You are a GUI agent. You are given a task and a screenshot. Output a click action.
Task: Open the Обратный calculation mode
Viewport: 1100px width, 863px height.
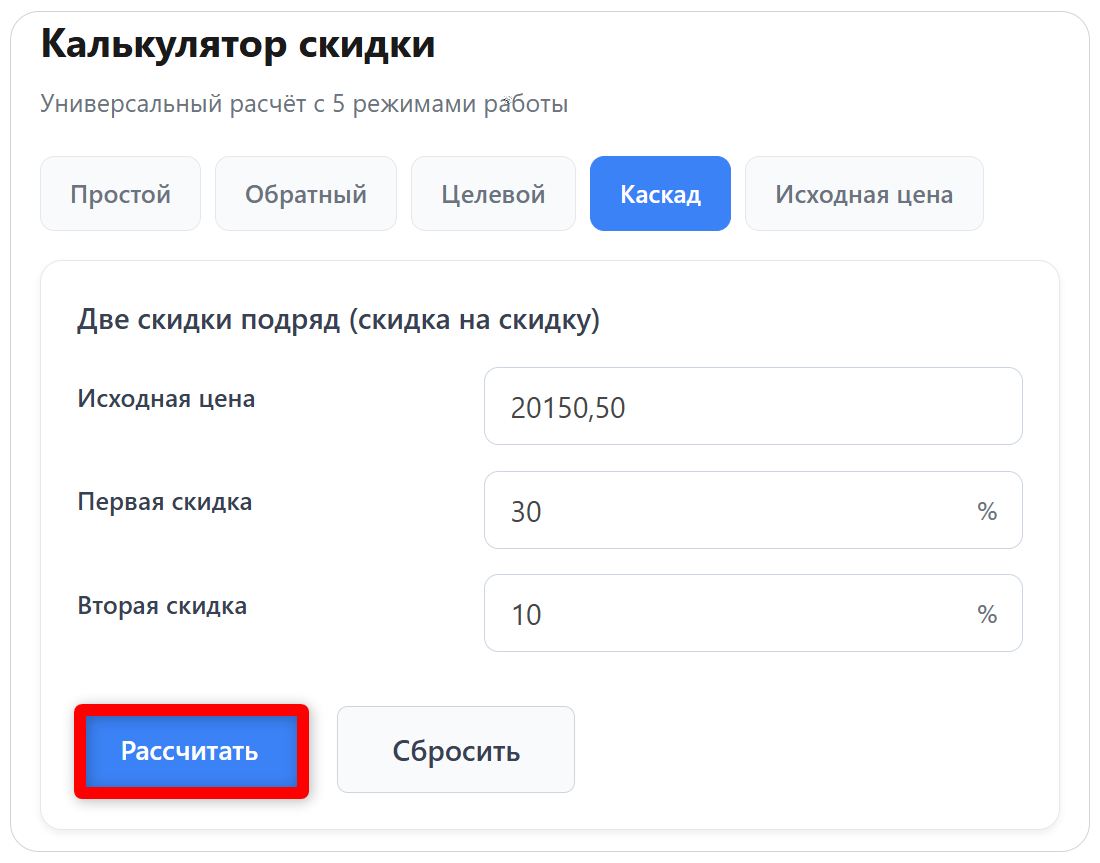(305, 193)
